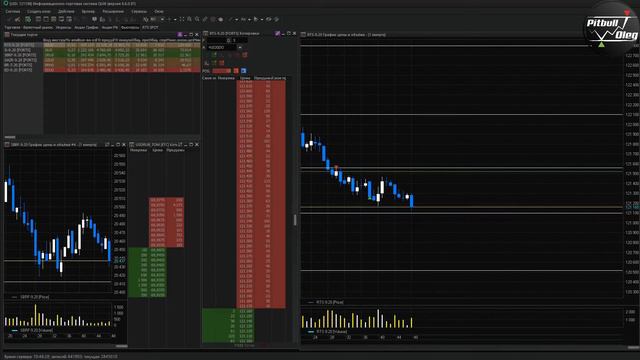Open the account dropdown in RTS order book
Screen dimensions: 640x360
point(240,47)
